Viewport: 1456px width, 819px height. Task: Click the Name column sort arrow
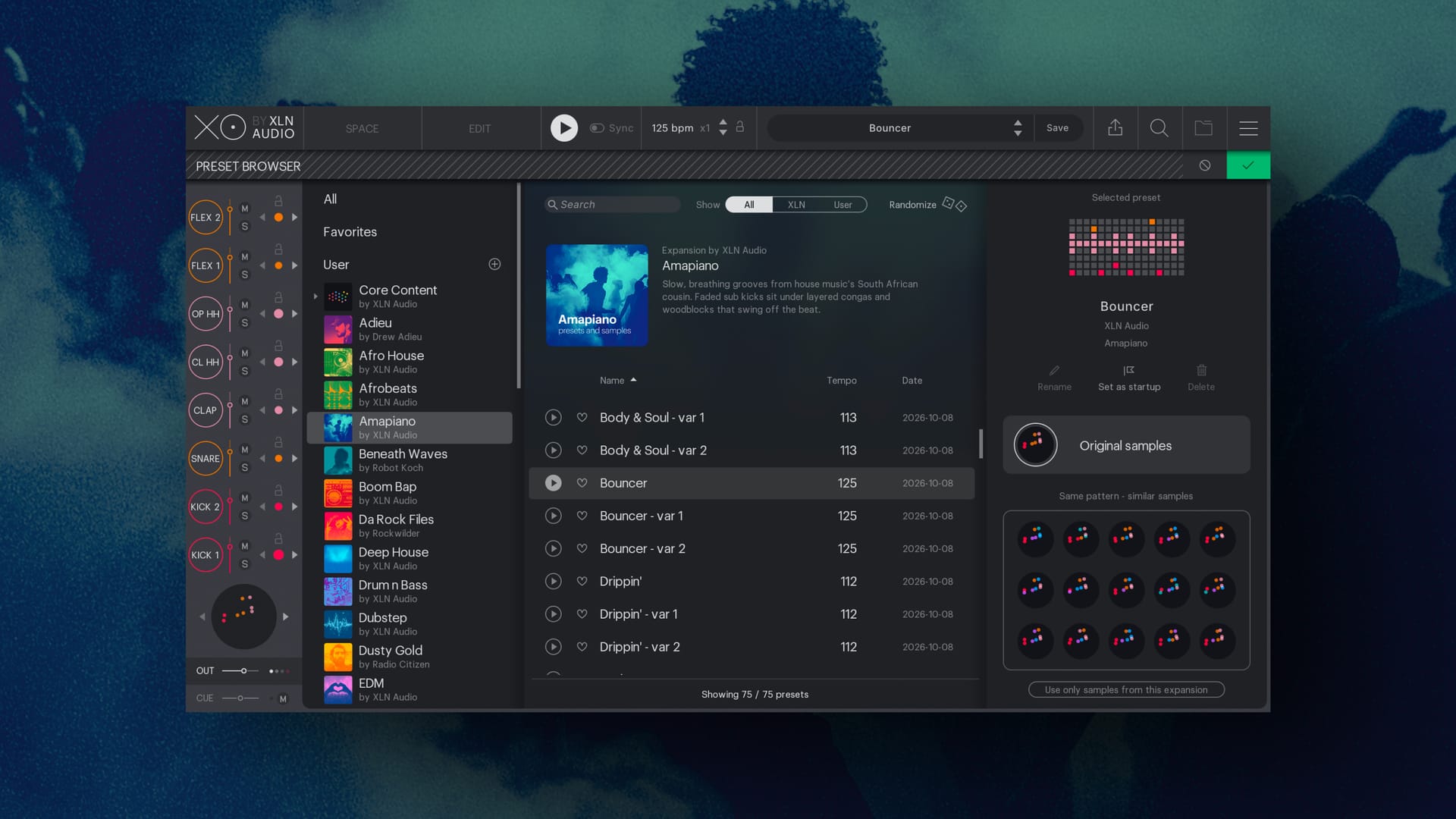point(633,380)
